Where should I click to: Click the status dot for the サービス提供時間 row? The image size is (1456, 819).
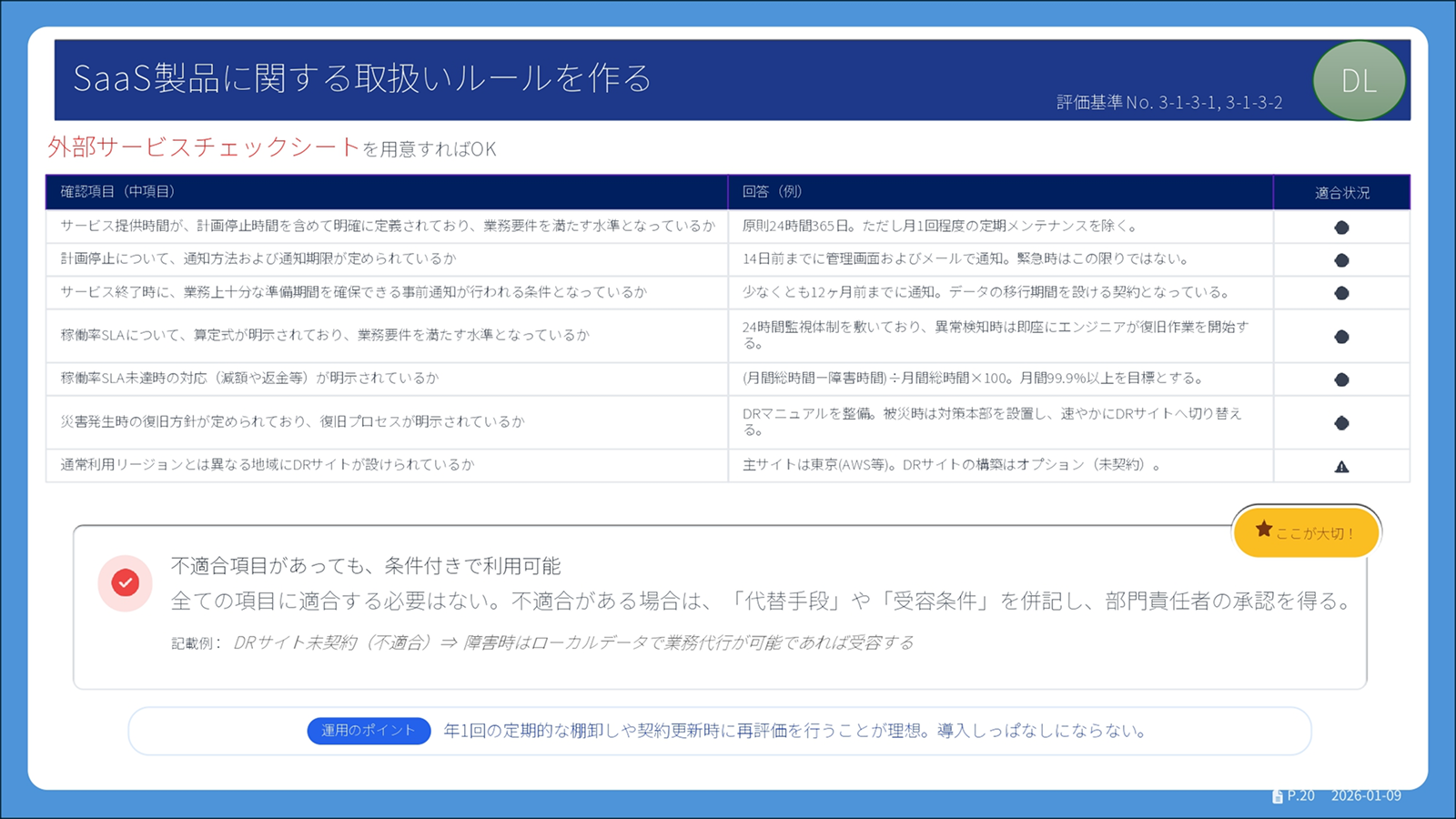1341,227
